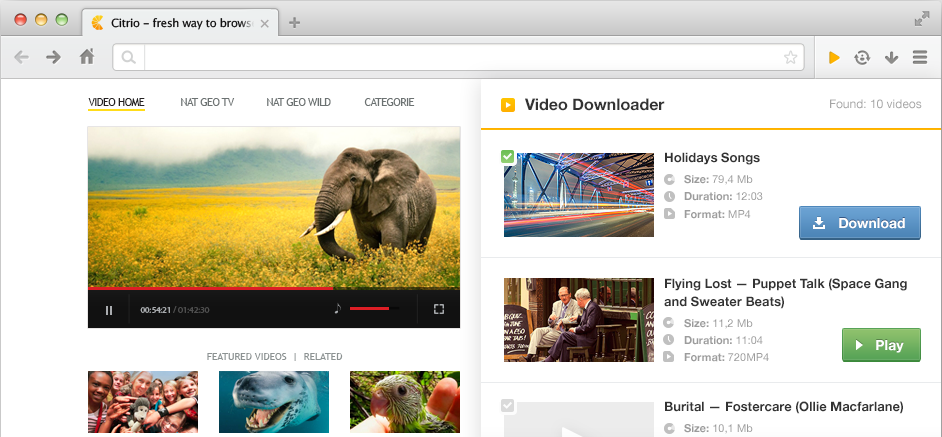Enter fullscreen on the video player
942x437 pixels.
tap(439, 310)
